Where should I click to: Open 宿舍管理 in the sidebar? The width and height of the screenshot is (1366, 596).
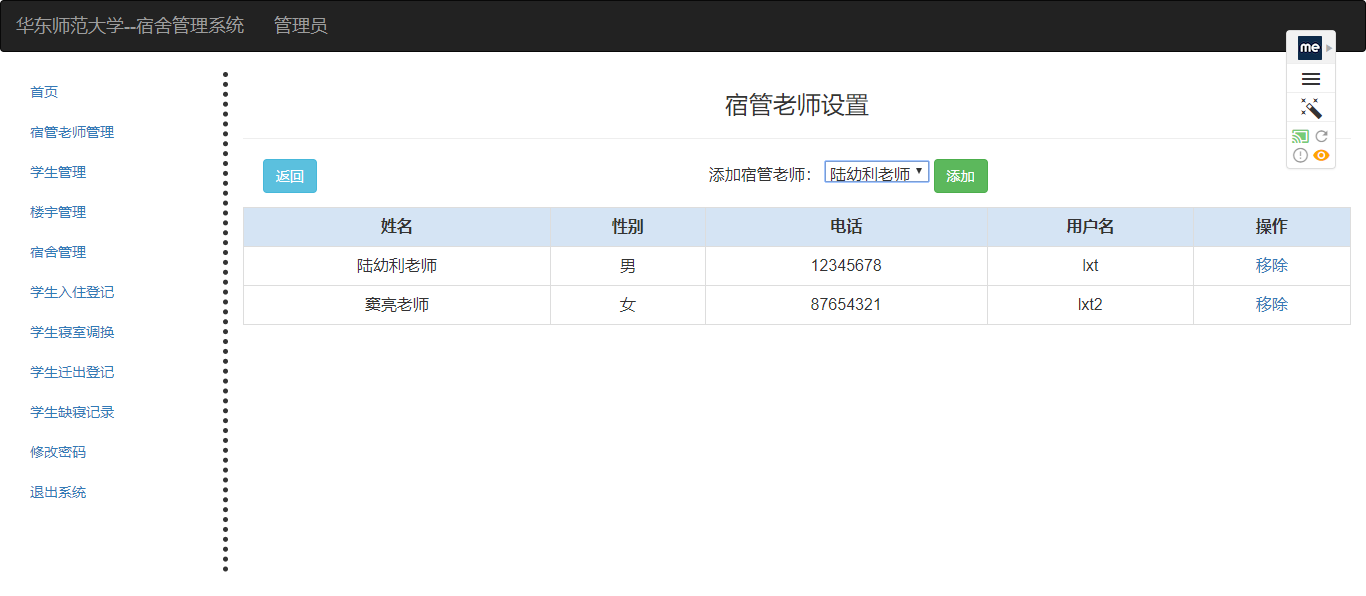pyautogui.click(x=58, y=252)
